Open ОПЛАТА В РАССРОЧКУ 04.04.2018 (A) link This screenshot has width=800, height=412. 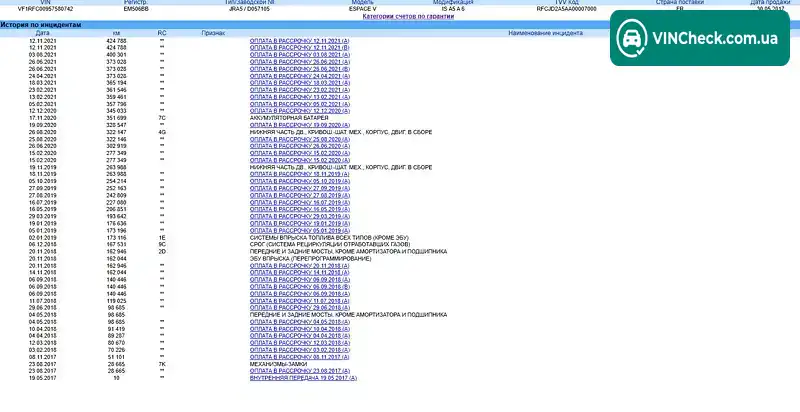coord(299,336)
